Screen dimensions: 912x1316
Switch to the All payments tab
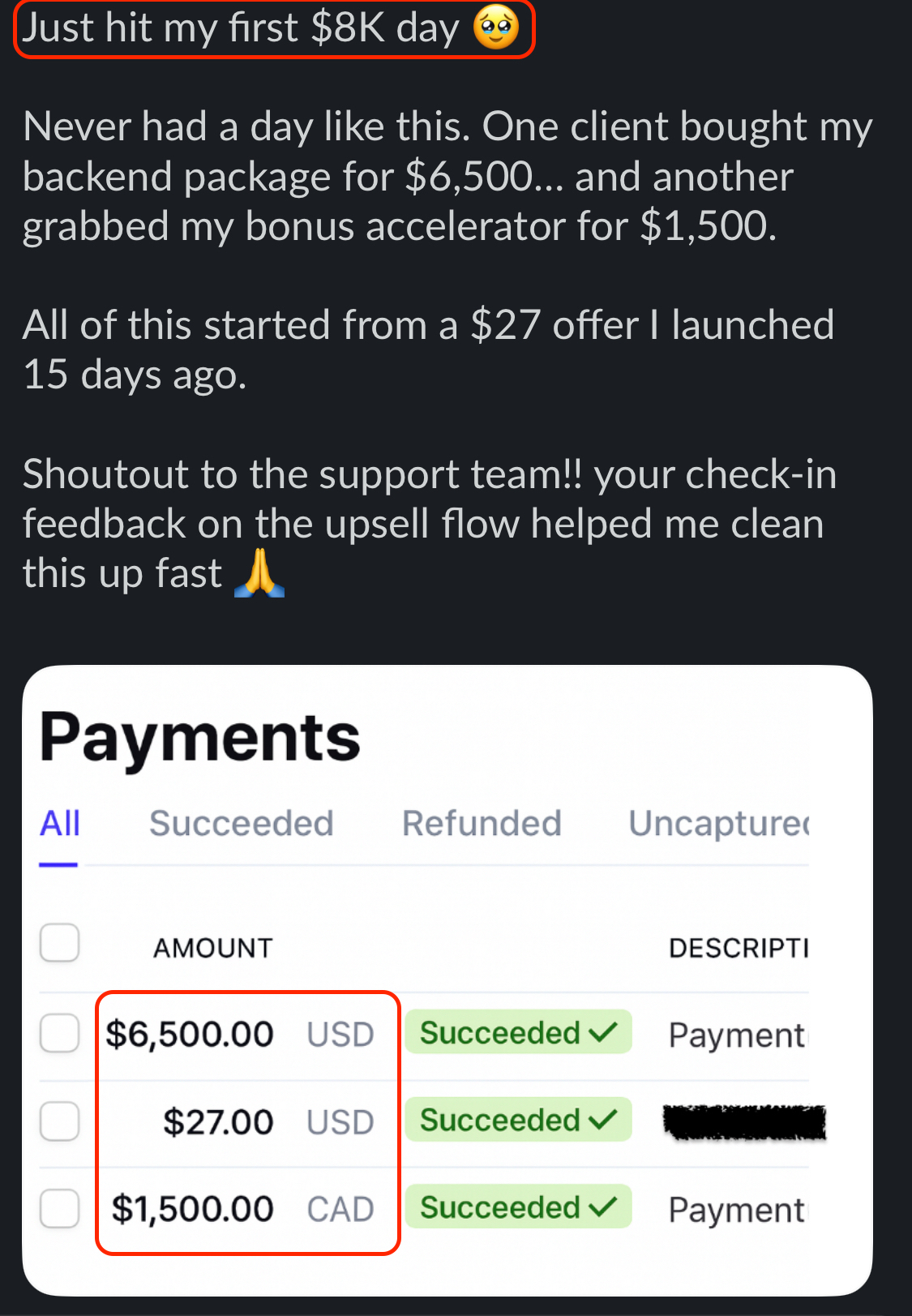coord(60,824)
